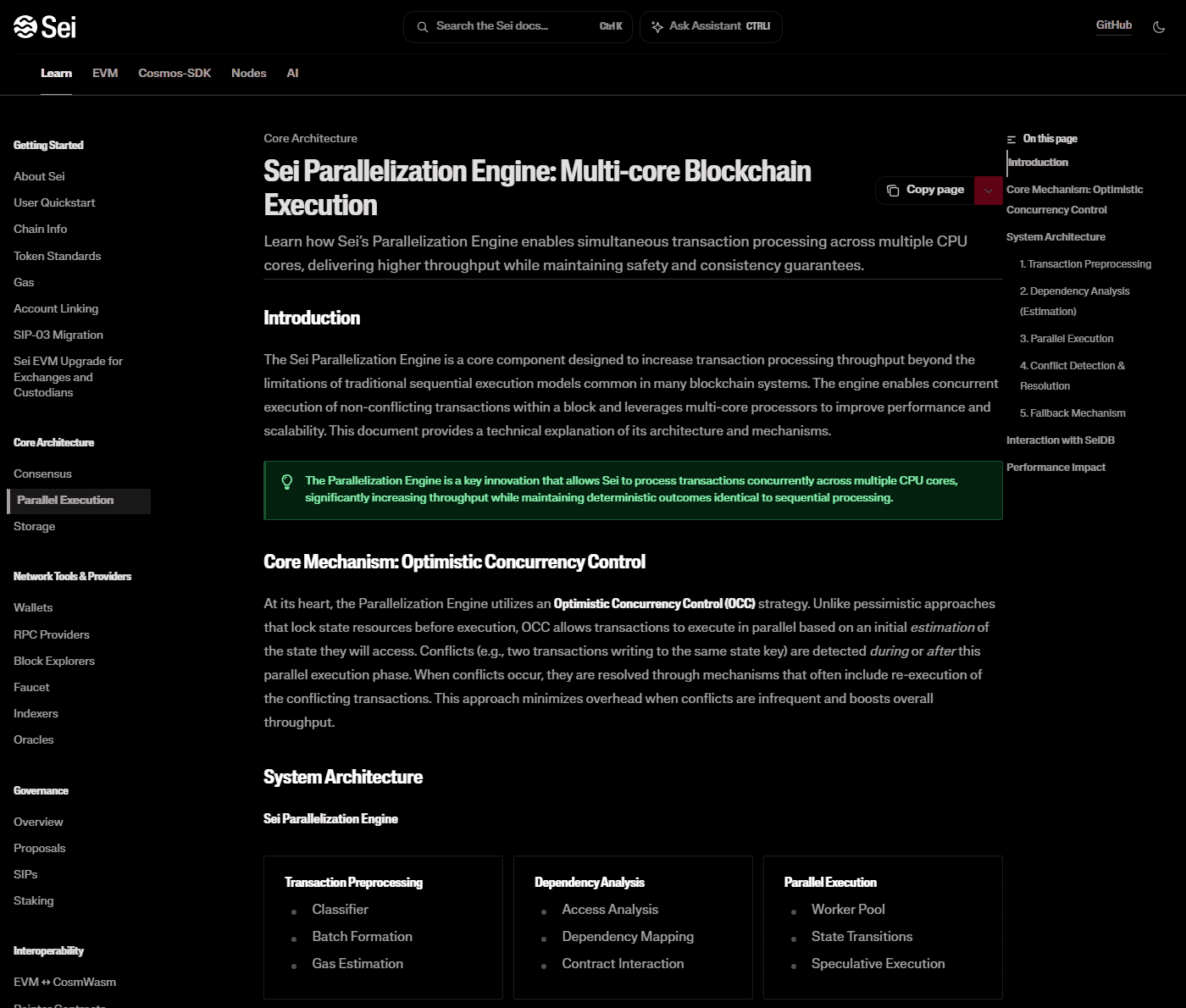
Task: Jump to 1. Transaction Preprocessing section
Action: [x=1085, y=264]
